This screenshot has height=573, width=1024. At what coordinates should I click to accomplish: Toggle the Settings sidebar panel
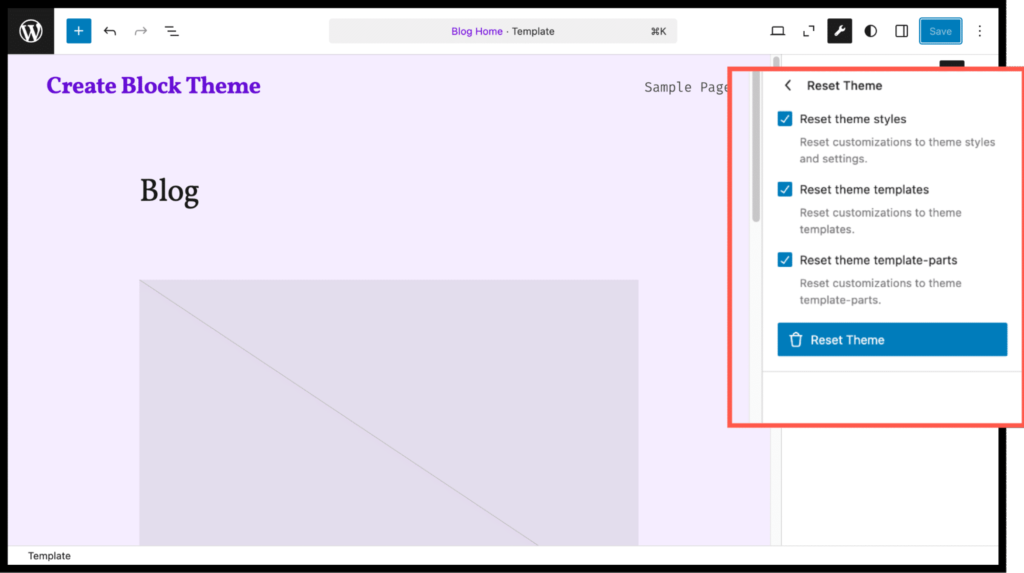(x=901, y=31)
